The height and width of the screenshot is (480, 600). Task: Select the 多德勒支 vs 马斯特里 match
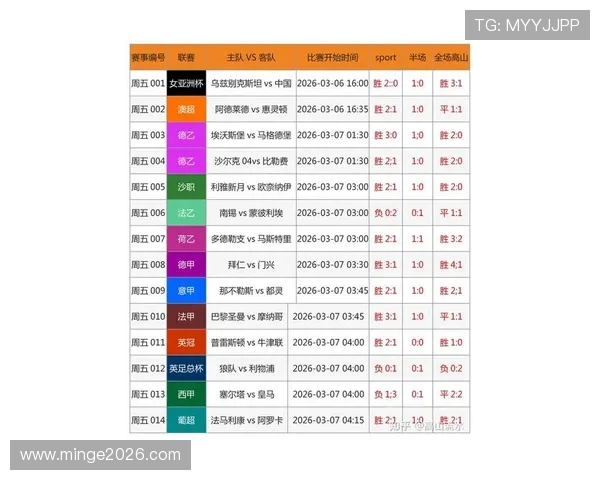point(251,239)
